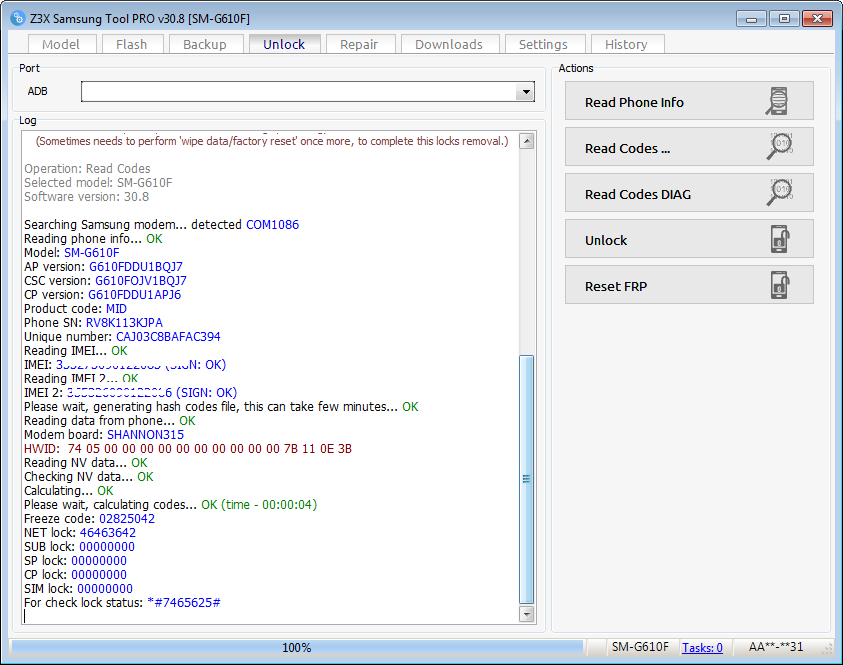Viewport: 843px width, 665px height.
Task: Click the log scrollbar up arrow
Action: click(527, 141)
